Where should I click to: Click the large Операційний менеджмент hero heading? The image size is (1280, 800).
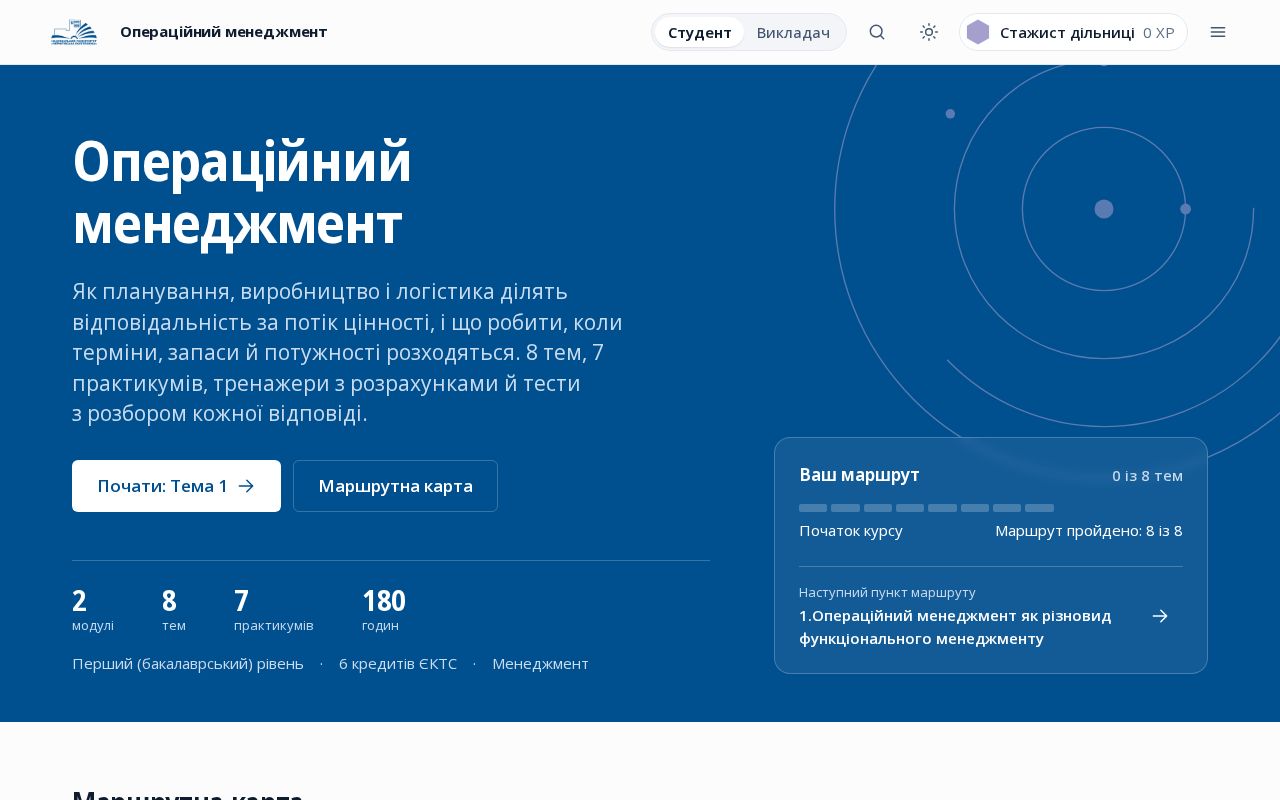click(242, 192)
